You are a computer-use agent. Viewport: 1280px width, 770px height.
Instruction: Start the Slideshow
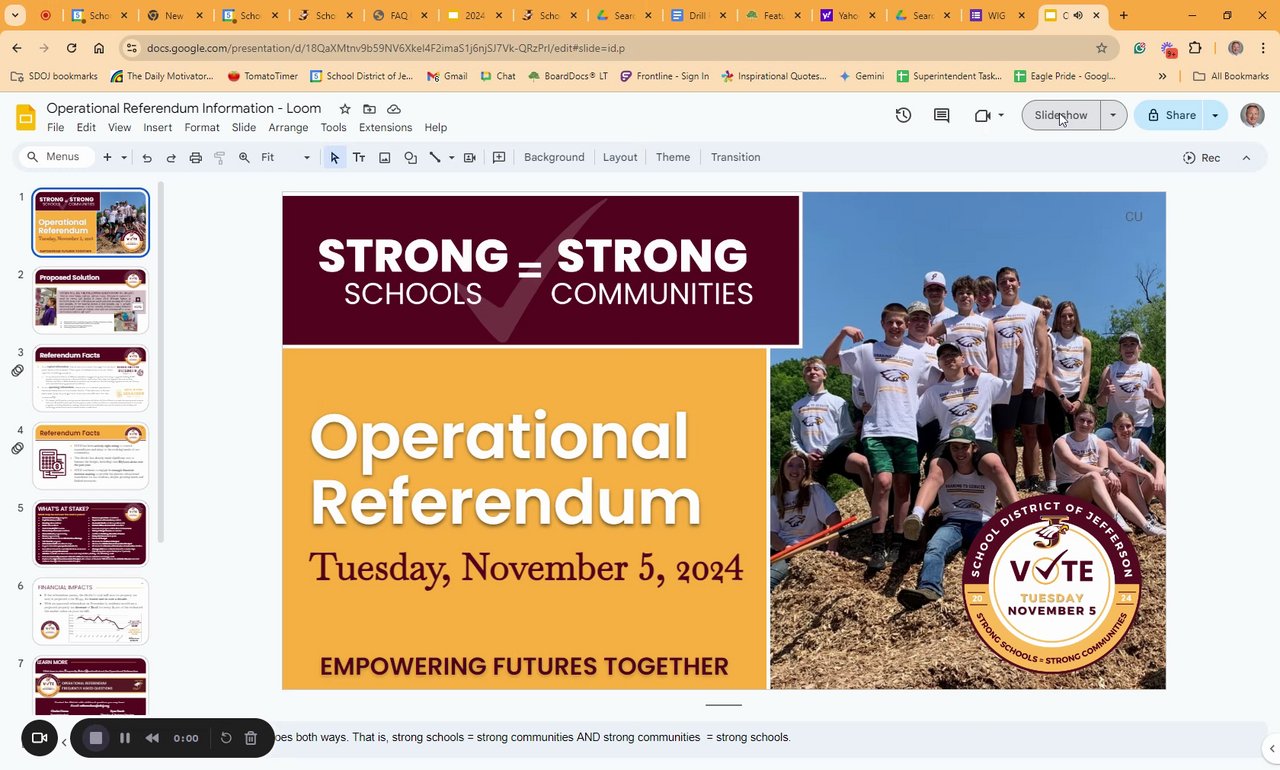[1061, 115]
